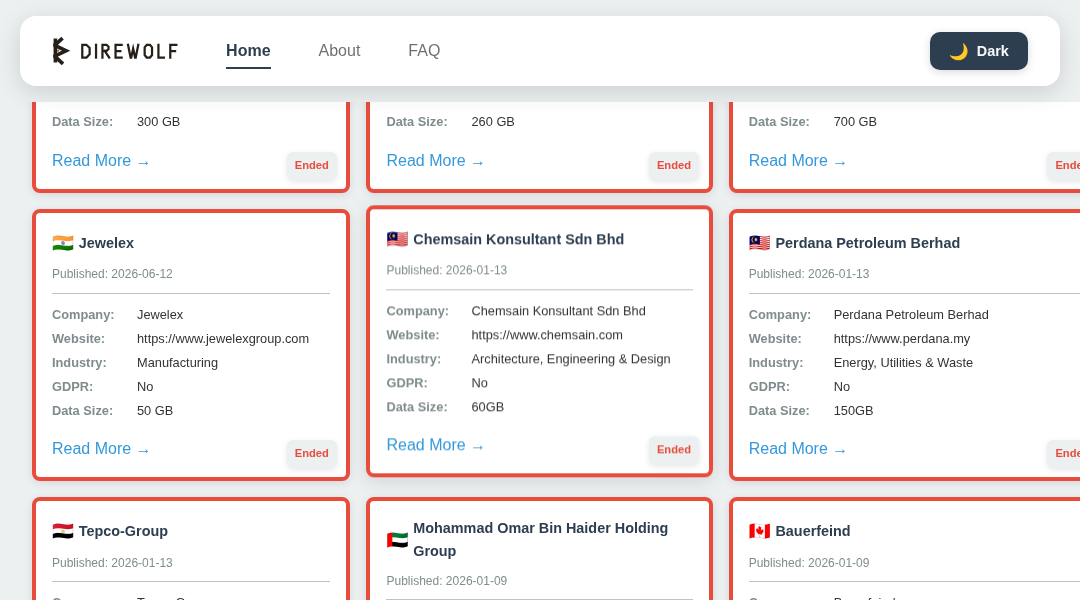The width and height of the screenshot is (1080, 600).
Task: Click https://www.chemsain.com website text
Action: [x=547, y=335]
